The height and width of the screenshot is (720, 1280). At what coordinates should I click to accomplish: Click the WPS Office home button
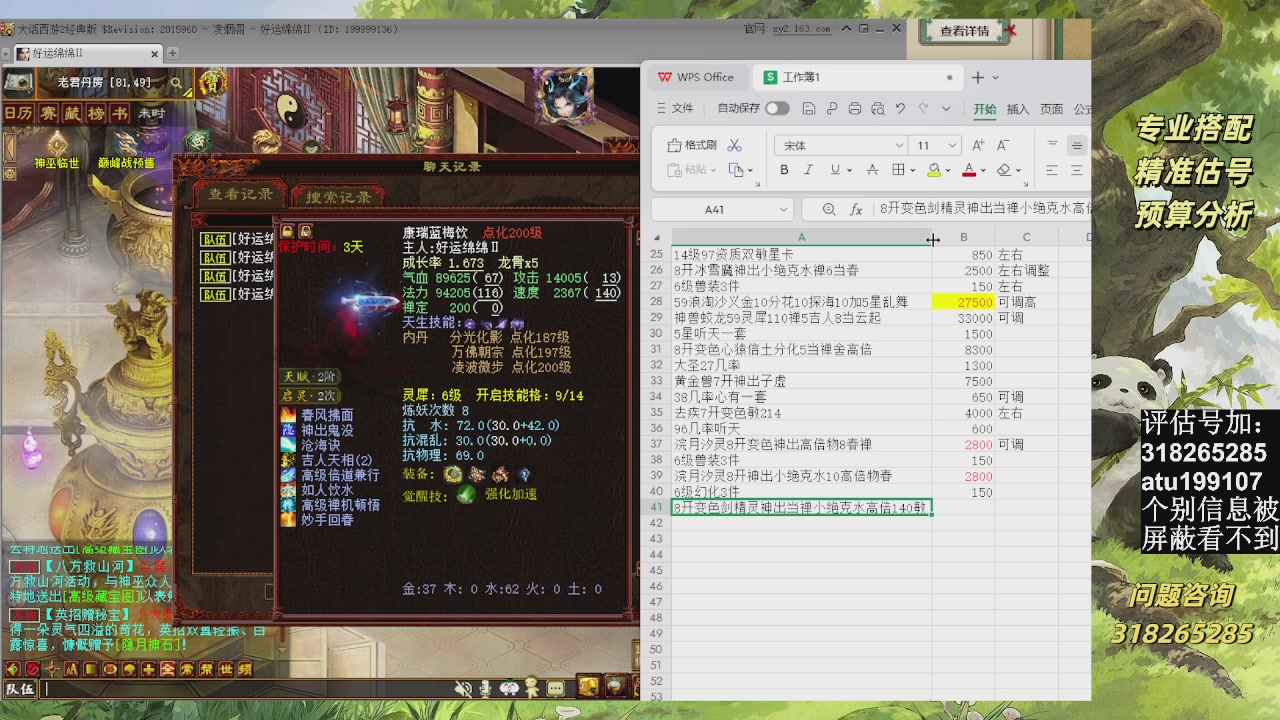[696, 77]
